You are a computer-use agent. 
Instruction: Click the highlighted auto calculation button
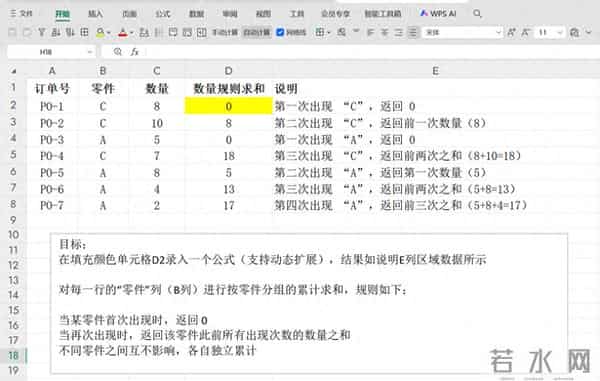click(x=257, y=33)
